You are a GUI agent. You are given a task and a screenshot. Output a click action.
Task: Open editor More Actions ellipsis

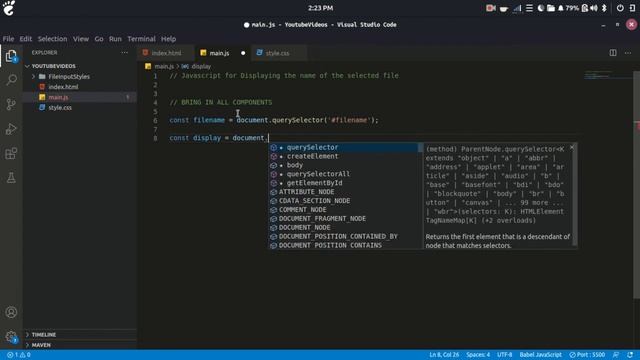(x=628, y=53)
